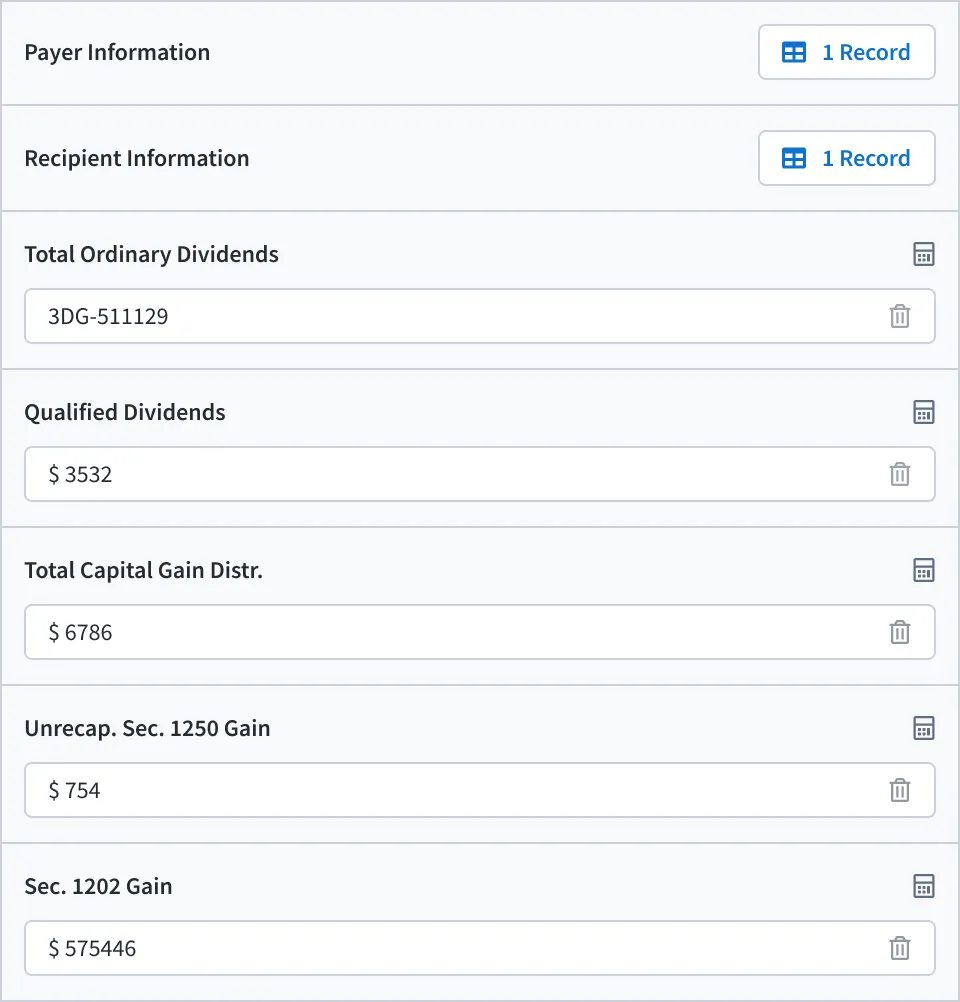Delete the 3DG-511129 value with trash icon
The height and width of the screenshot is (1002, 960).
(x=900, y=316)
